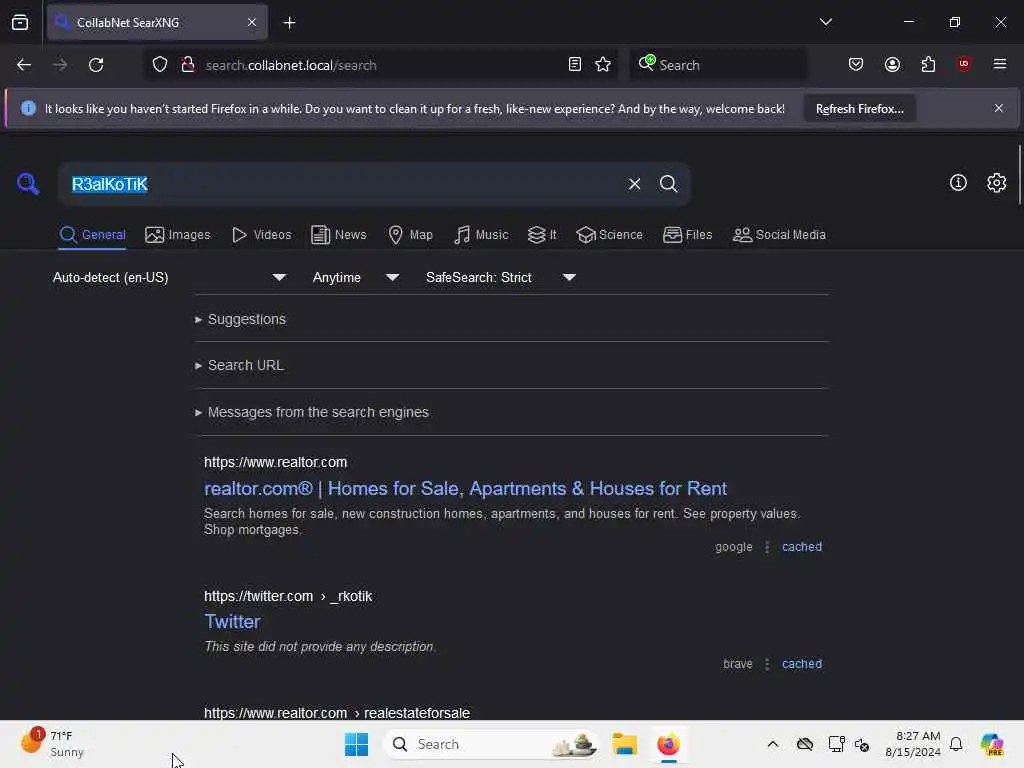This screenshot has width=1024, height=768.
Task: Open the SearXNG about info icon
Action: [958, 183]
